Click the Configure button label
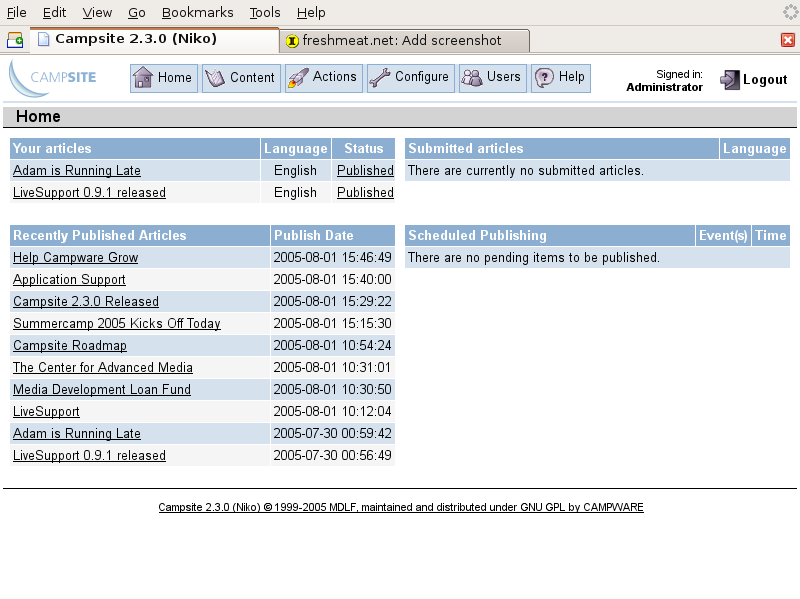This screenshot has height=599, width=800. pos(421,77)
